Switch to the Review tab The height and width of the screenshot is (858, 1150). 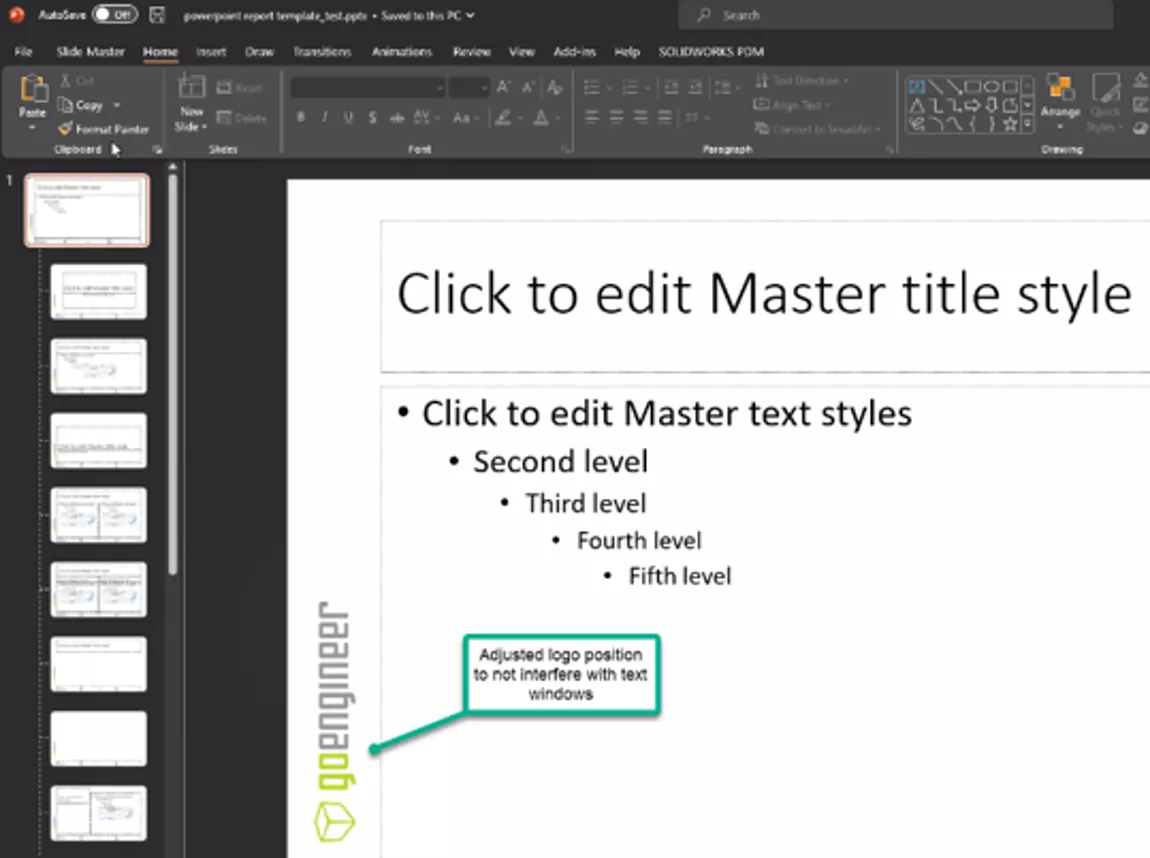coord(472,51)
